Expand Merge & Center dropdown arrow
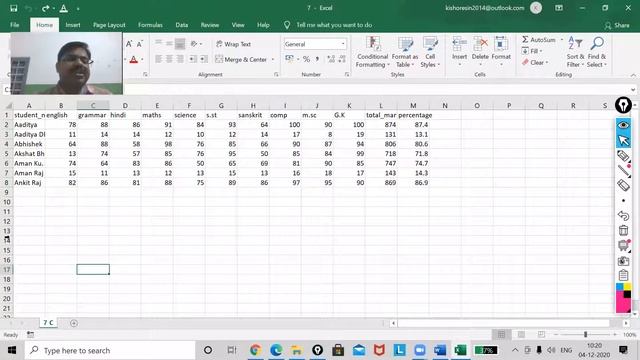Viewport: 640px width, 360px height. pyautogui.click(x=273, y=60)
